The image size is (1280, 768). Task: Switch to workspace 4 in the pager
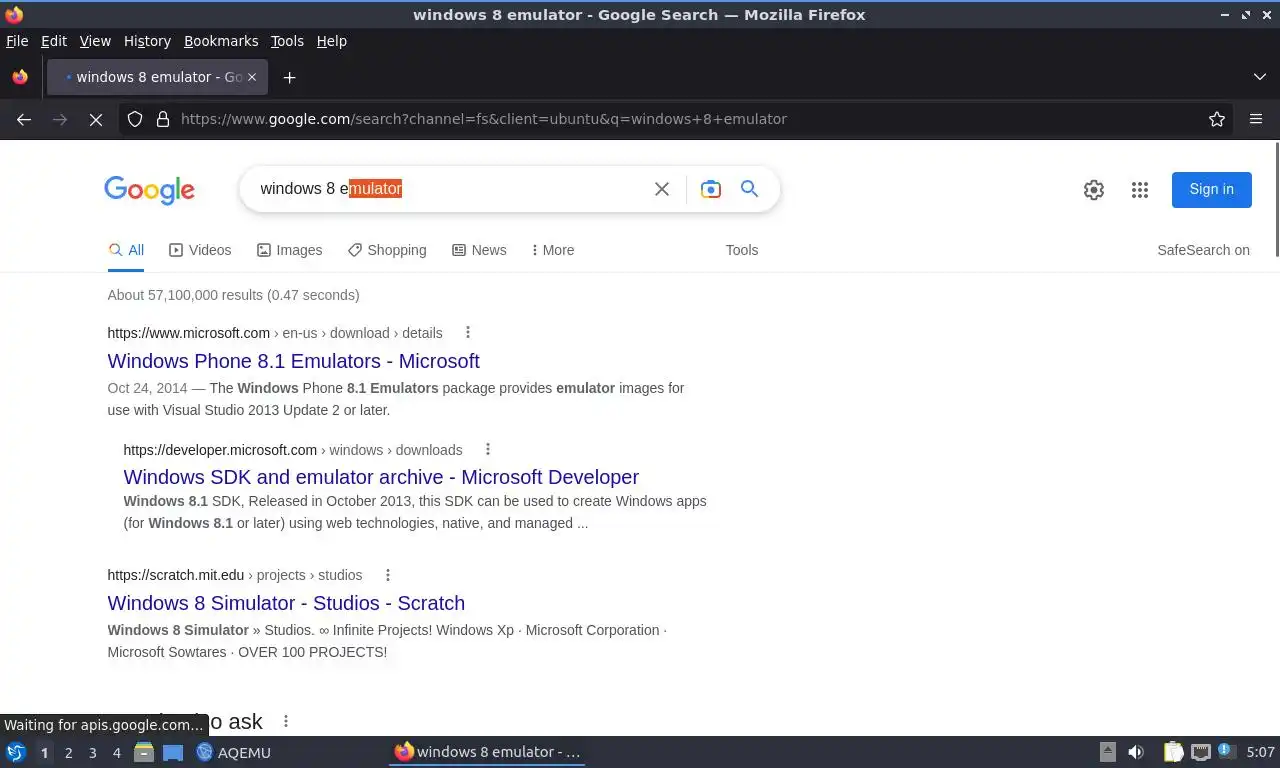coord(116,753)
